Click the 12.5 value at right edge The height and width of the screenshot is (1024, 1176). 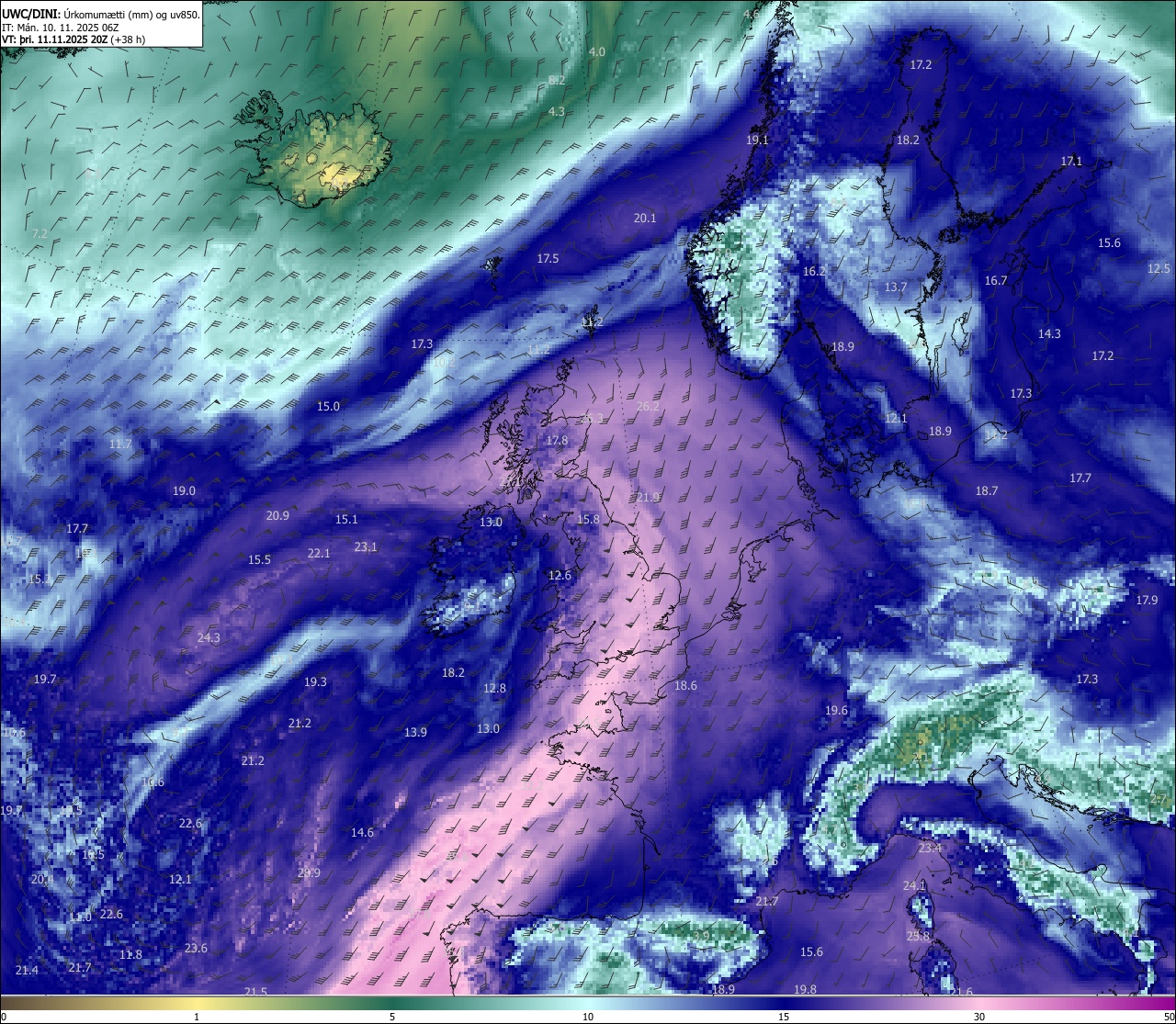tap(1159, 268)
